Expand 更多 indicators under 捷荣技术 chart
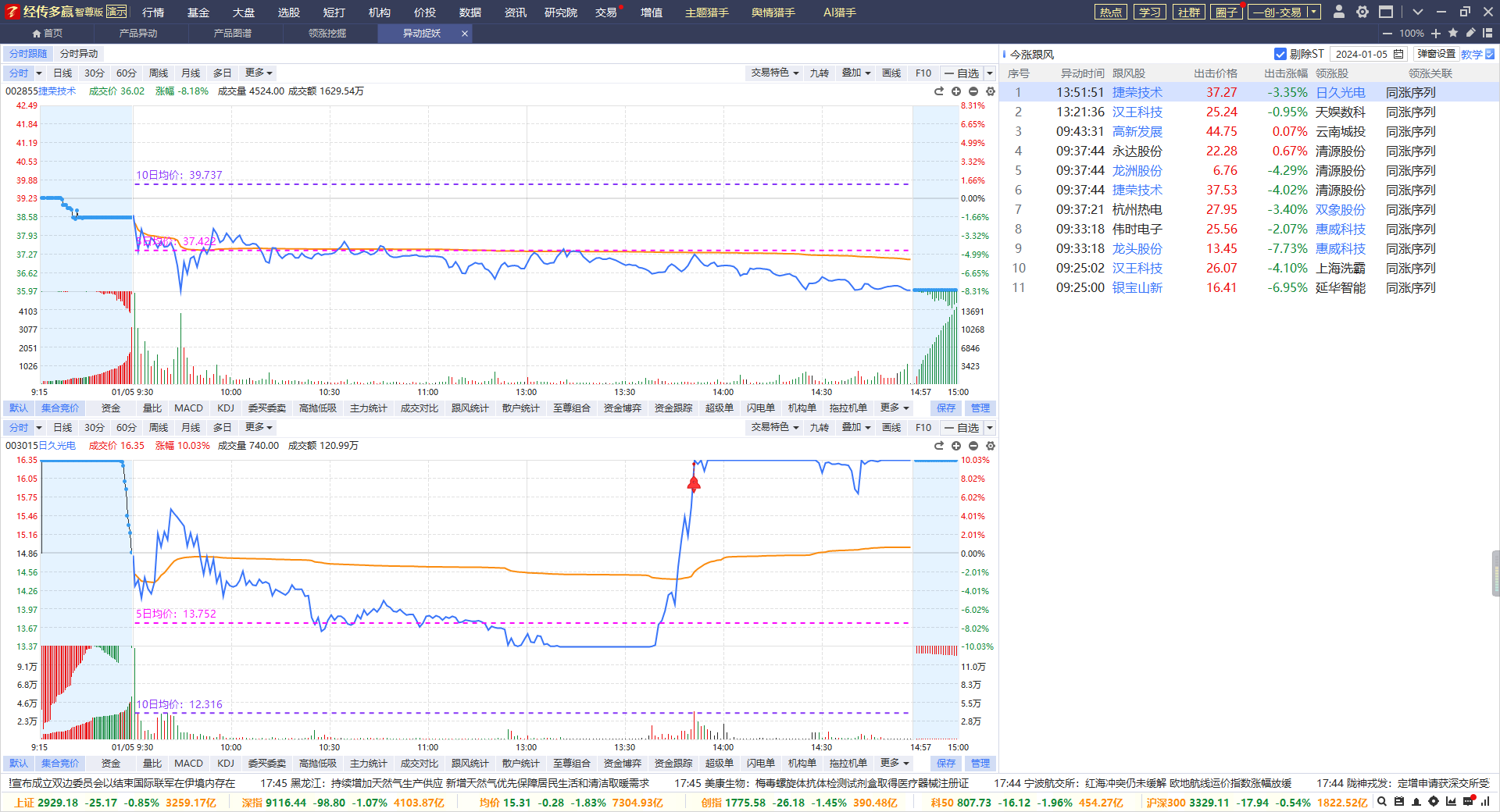 coord(895,408)
